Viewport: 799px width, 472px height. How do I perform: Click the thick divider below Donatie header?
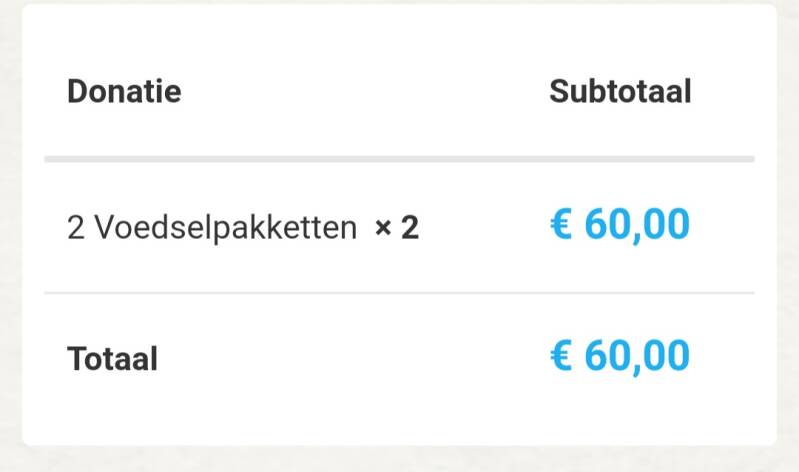pyautogui.click(x=399, y=159)
